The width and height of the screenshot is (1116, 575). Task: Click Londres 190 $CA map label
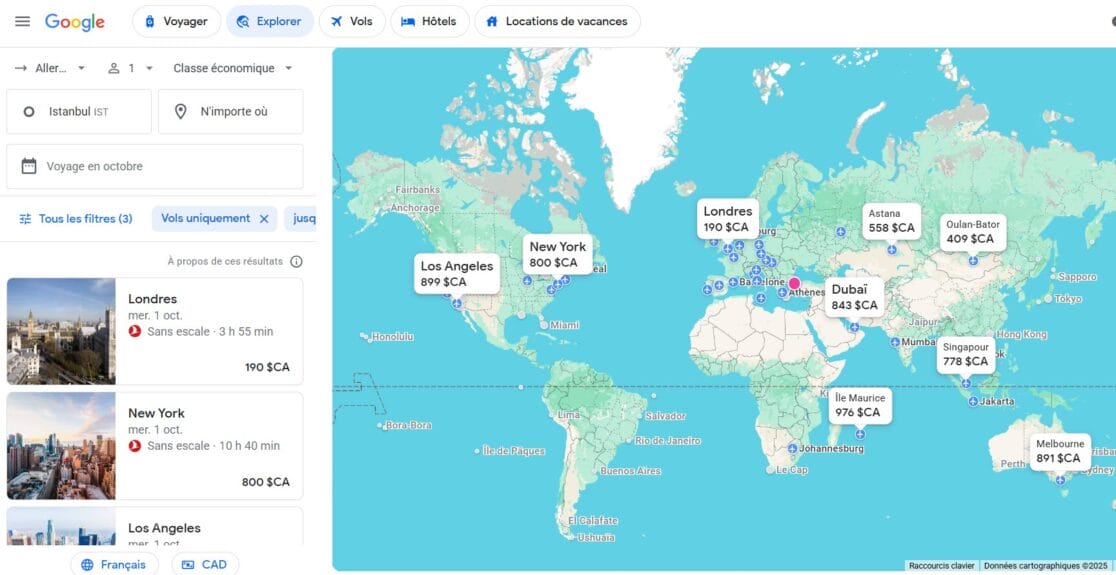tap(727, 219)
